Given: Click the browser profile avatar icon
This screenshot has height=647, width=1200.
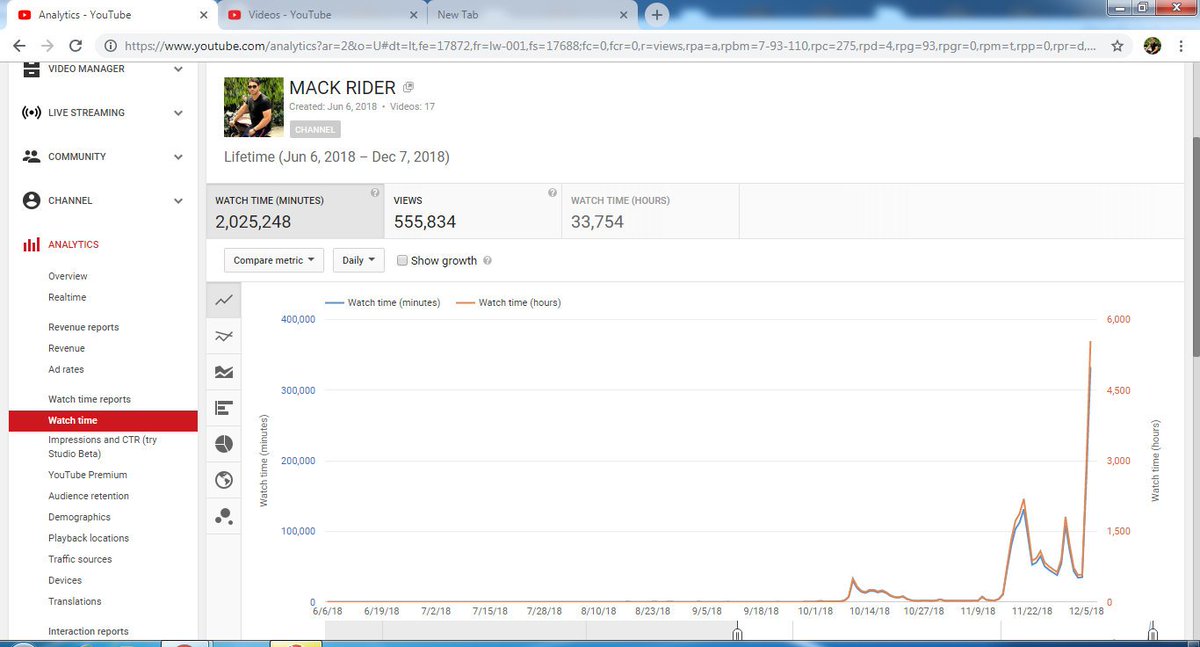Looking at the screenshot, I should [x=1152, y=46].
